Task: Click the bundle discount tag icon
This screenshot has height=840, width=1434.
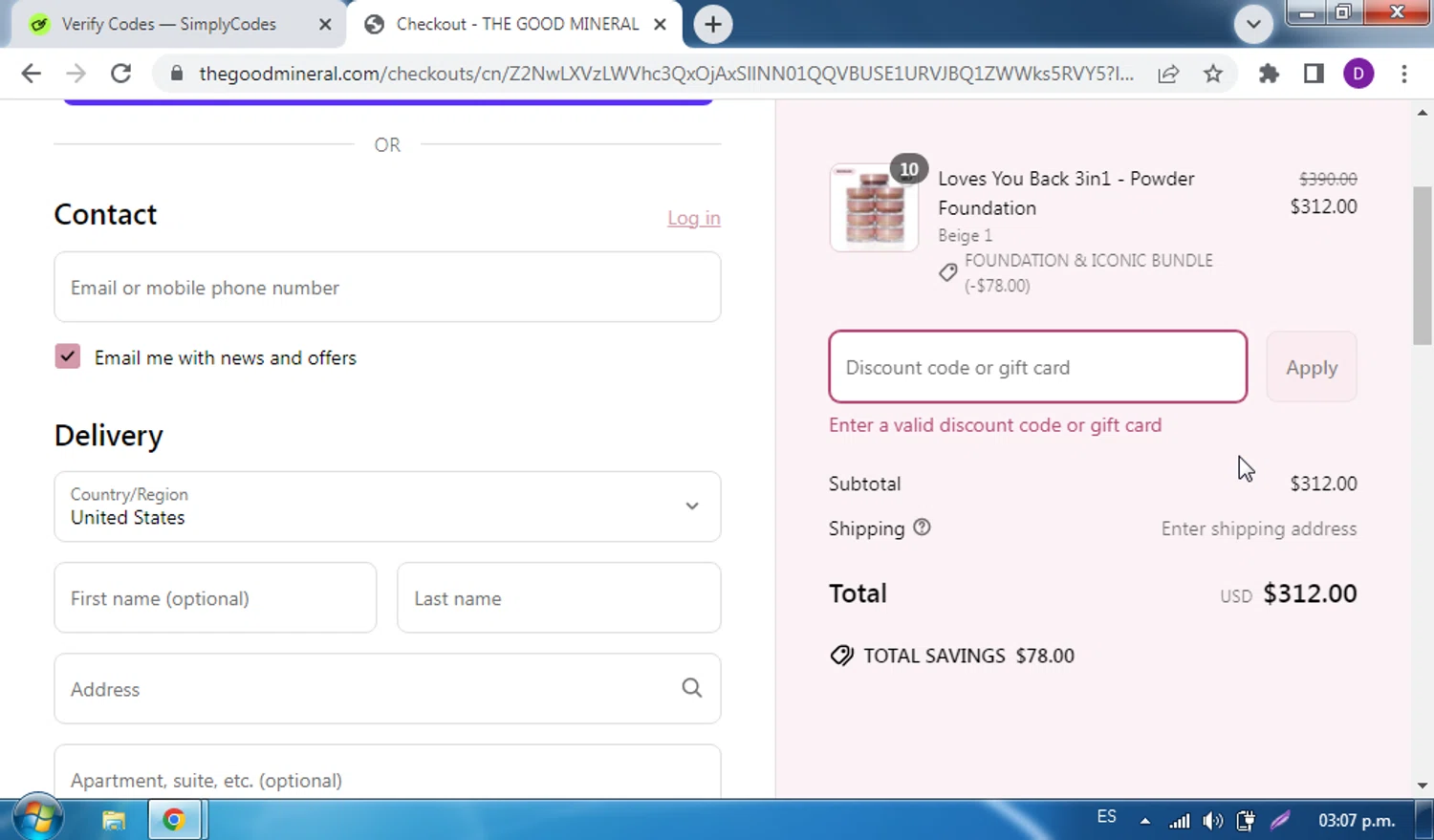Action: tap(947, 272)
